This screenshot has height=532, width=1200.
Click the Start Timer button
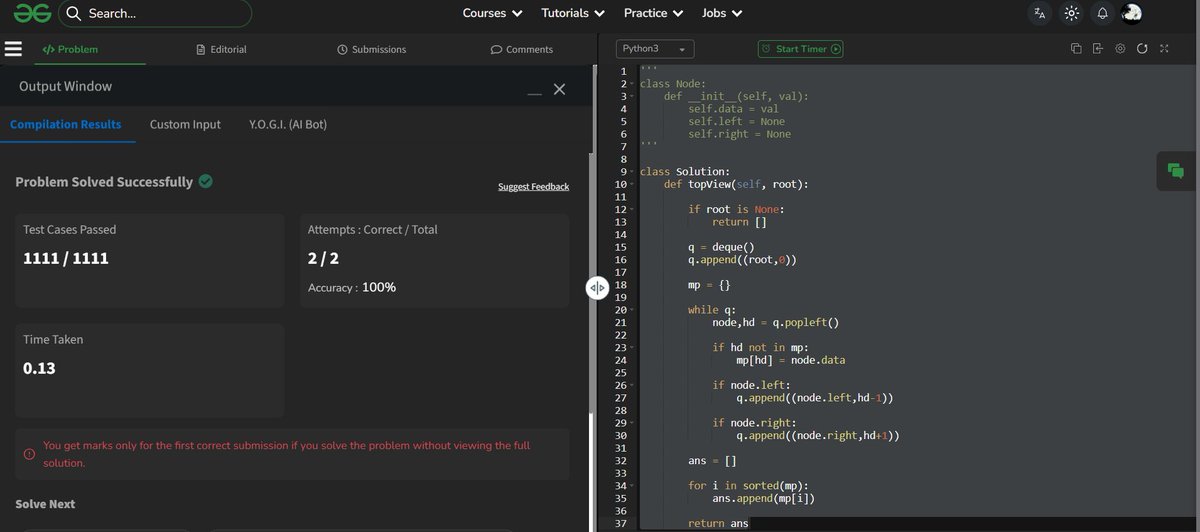(x=802, y=49)
